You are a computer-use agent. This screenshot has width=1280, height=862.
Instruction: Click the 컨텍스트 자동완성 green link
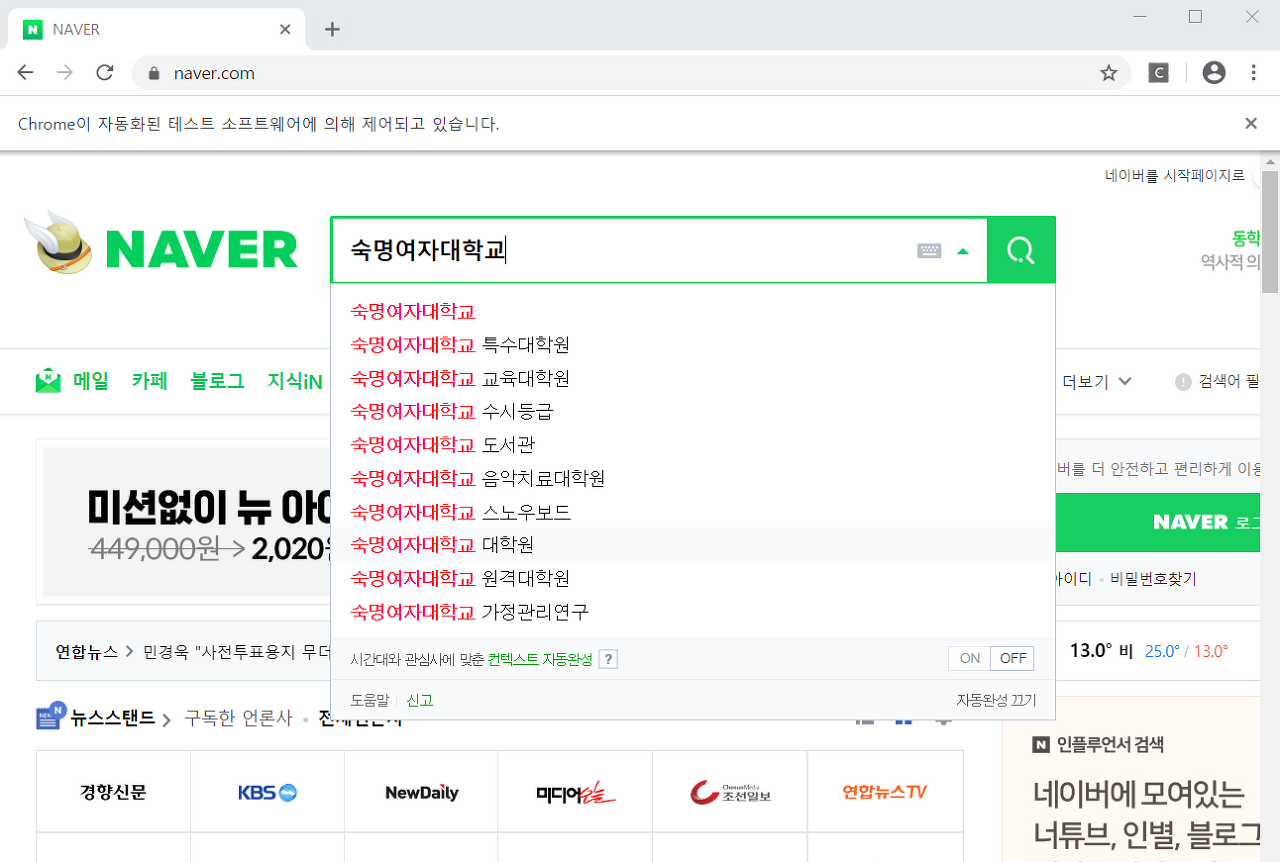tap(540, 659)
